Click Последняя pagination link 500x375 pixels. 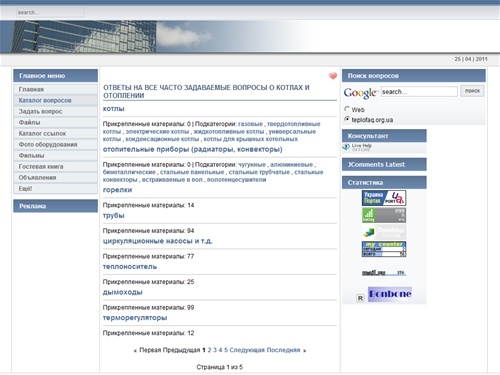click(284, 350)
